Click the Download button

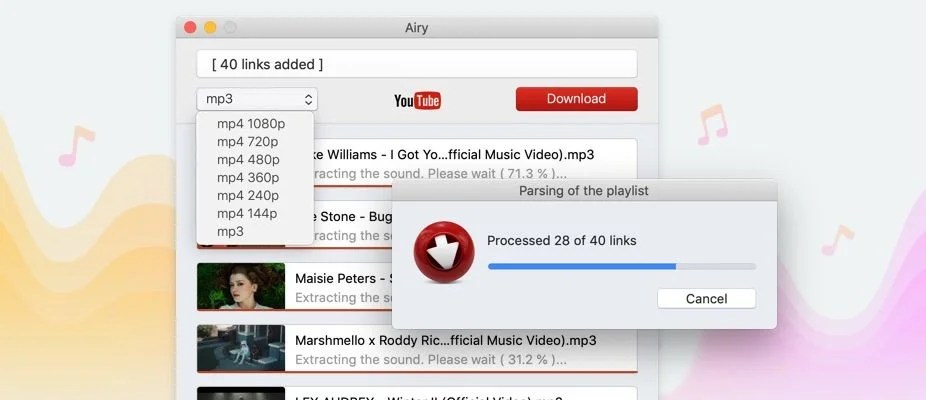[576, 99]
